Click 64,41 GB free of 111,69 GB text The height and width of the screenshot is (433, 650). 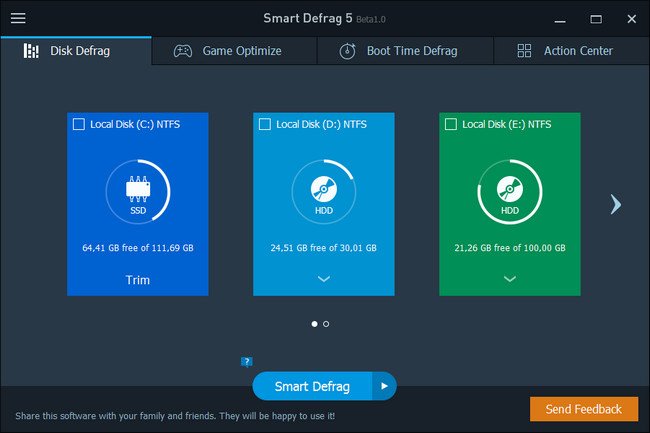tap(138, 248)
